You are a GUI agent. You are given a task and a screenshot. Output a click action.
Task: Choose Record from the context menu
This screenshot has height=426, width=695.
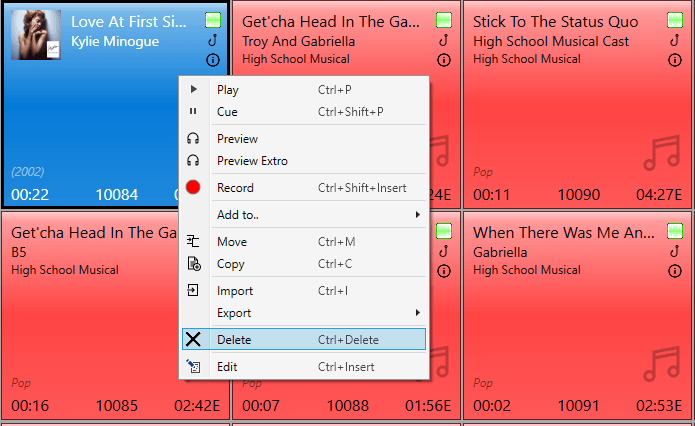304,188
